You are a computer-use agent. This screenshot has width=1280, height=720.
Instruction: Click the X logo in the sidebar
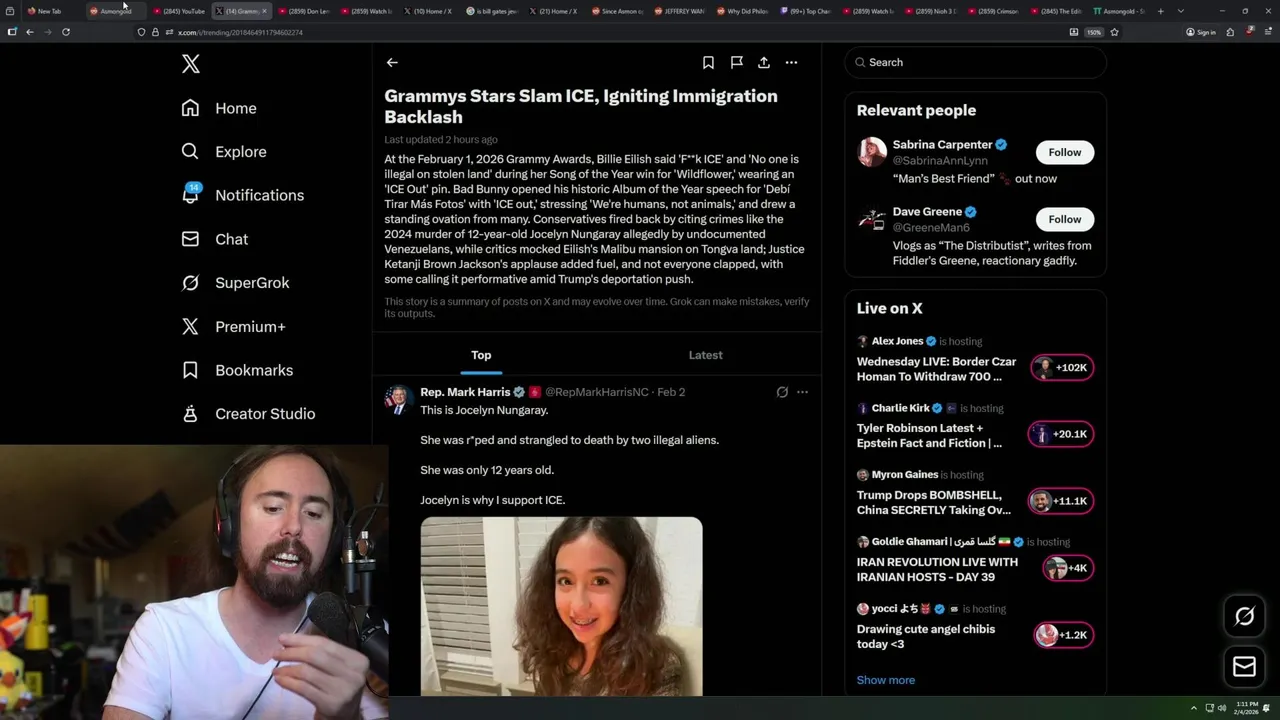[191, 64]
